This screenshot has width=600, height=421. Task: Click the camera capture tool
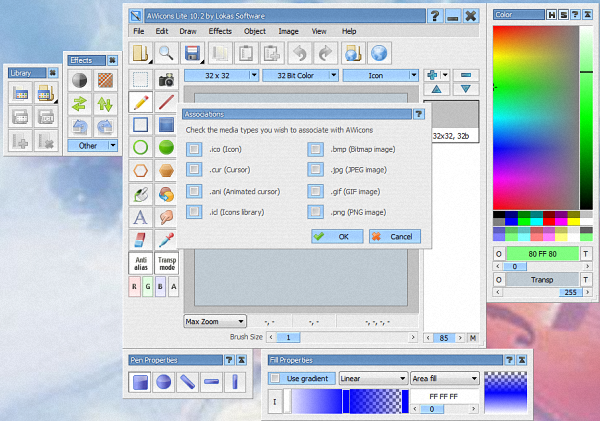(166, 80)
